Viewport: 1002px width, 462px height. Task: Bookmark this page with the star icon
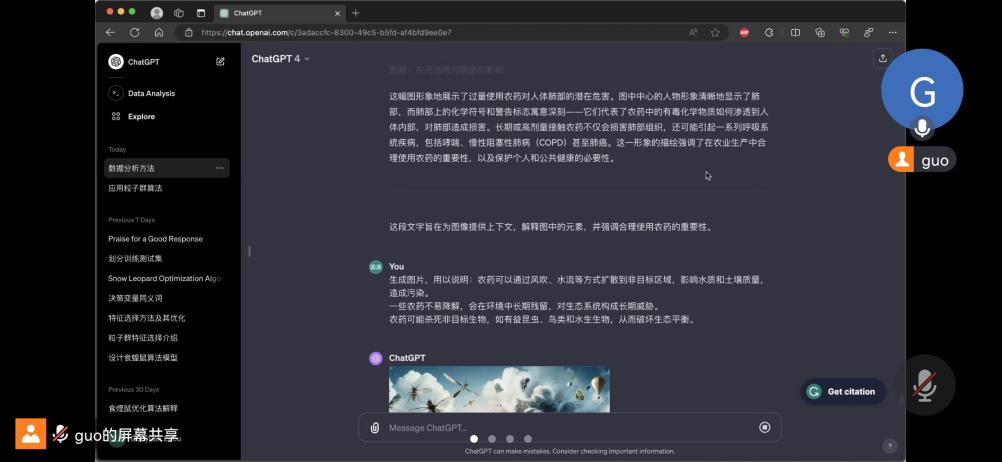point(715,32)
